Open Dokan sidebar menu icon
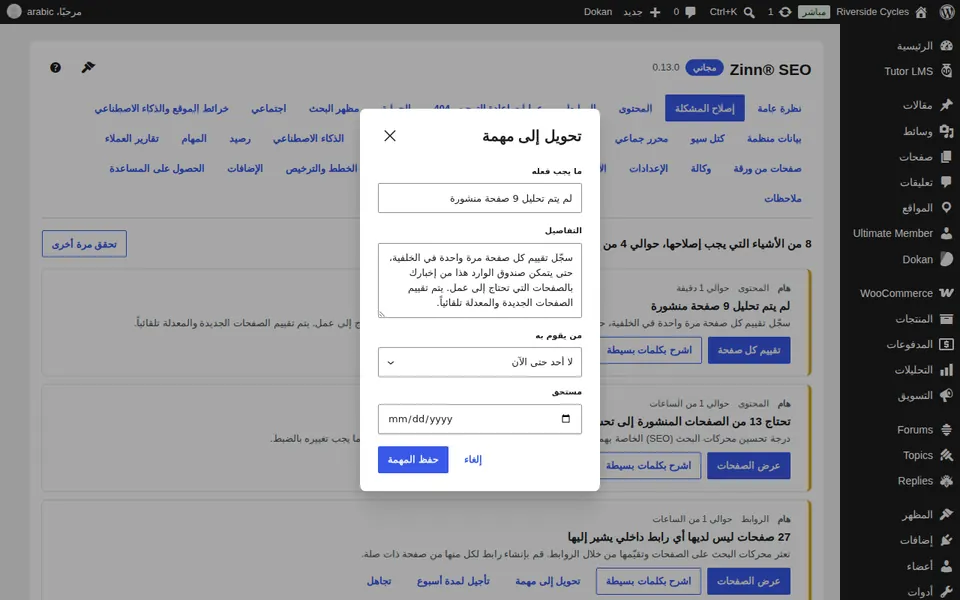 point(947,259)
